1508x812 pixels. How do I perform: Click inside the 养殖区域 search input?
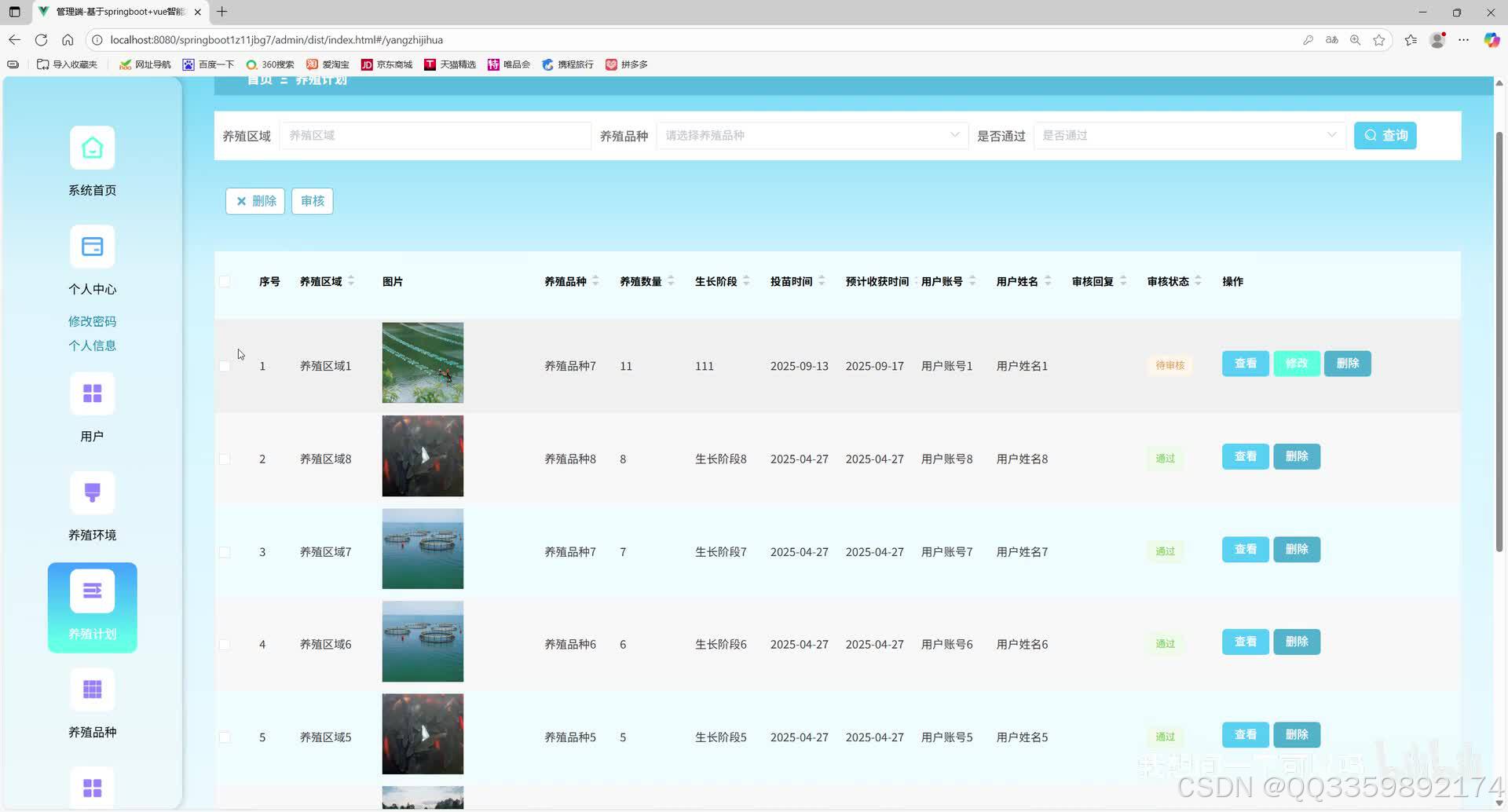434,135
